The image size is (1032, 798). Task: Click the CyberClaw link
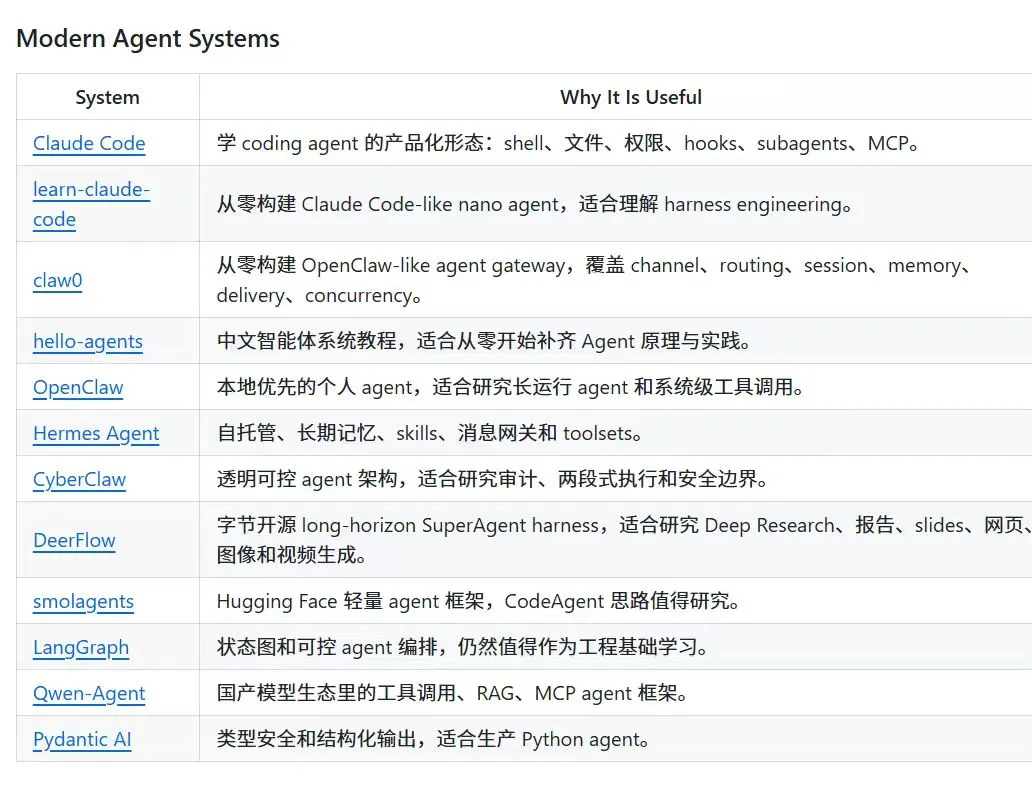point(79,479)
